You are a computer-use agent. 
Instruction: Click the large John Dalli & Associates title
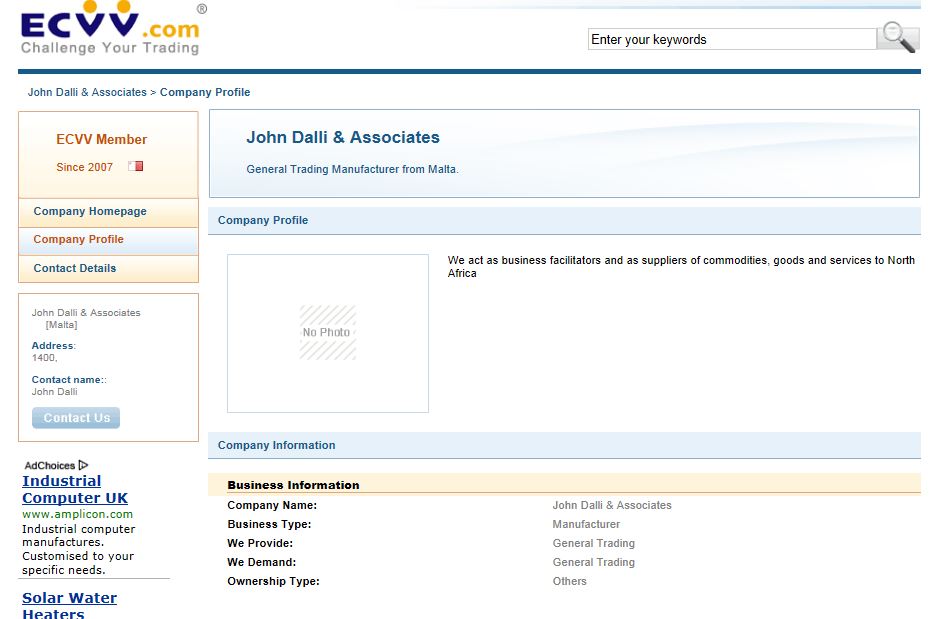click(x=343, y=138)
